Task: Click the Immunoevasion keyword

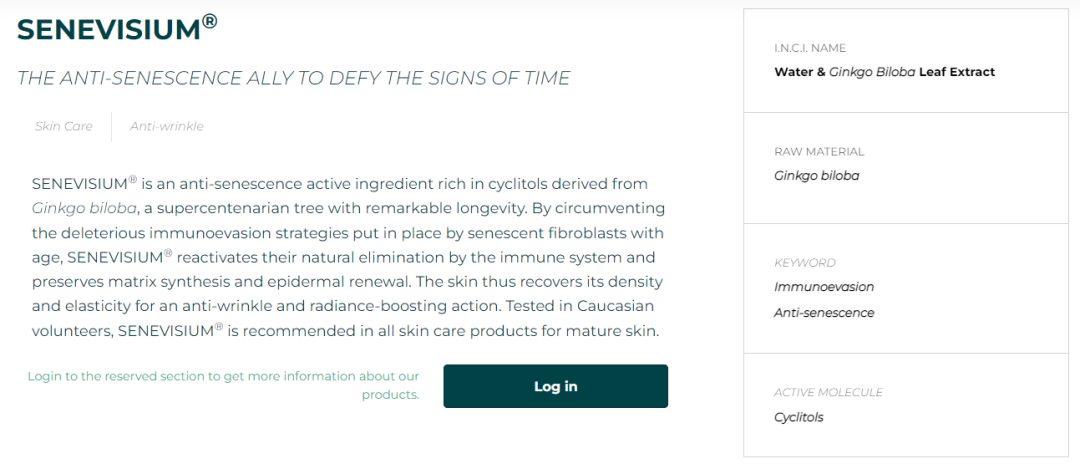Action: pos(823,287)
